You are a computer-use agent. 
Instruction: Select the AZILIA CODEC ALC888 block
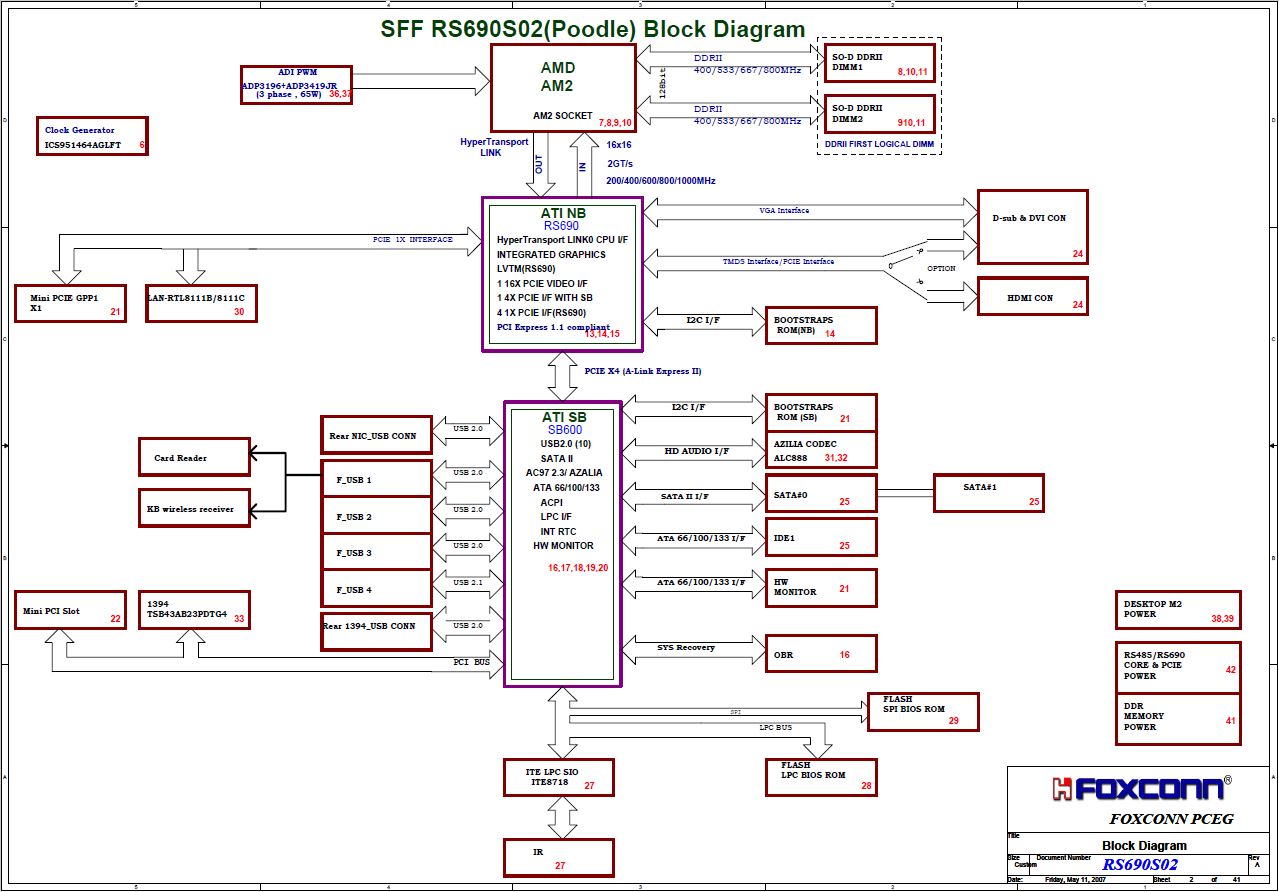click(821, 450)
